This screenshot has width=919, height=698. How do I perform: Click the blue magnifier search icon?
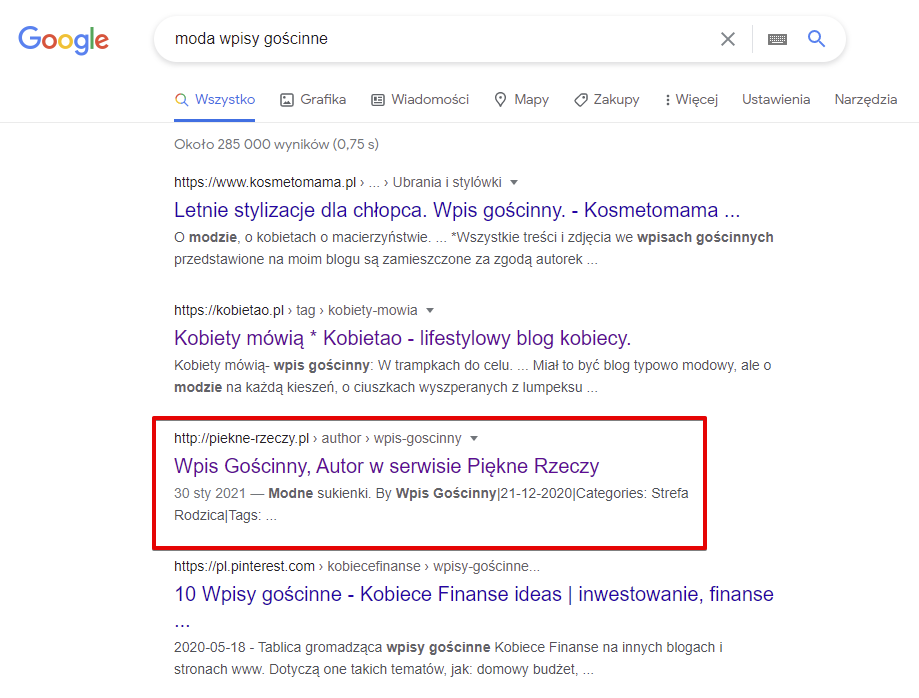[x=816, y=39]
